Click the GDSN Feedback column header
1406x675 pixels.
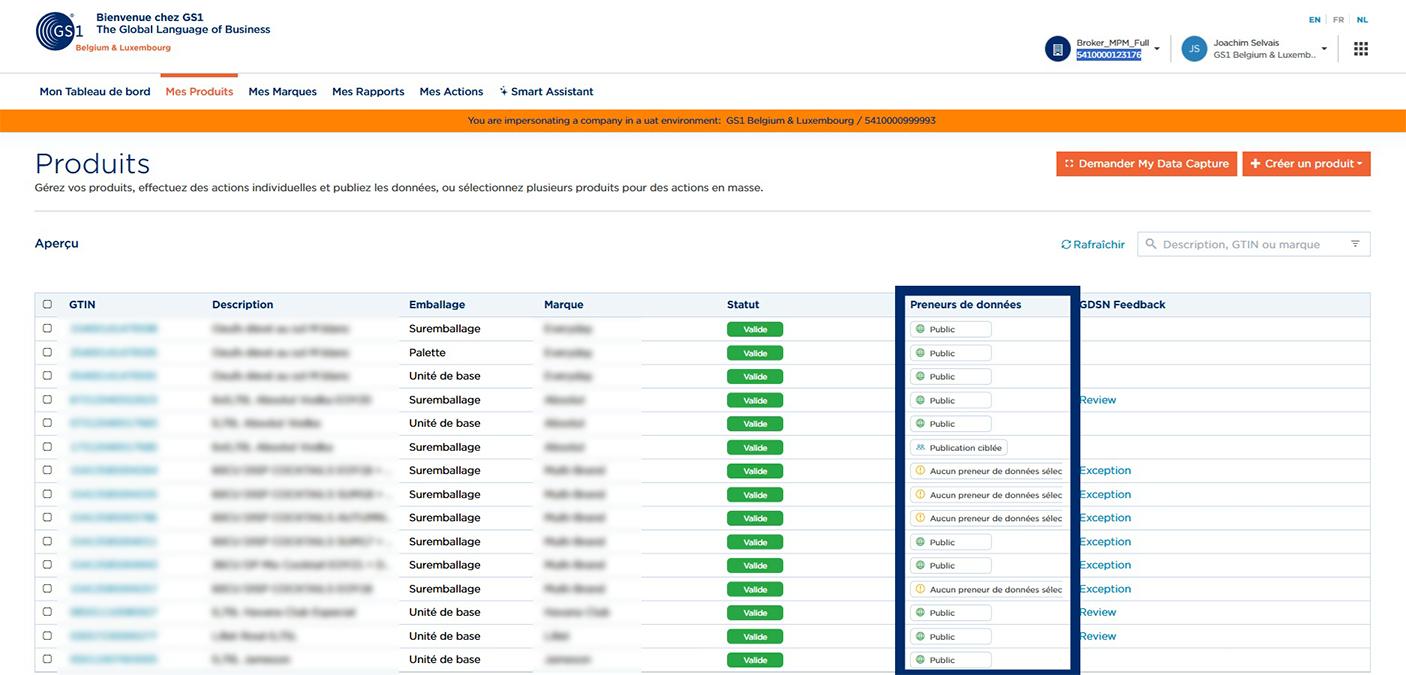click(x=1122, y=305)
